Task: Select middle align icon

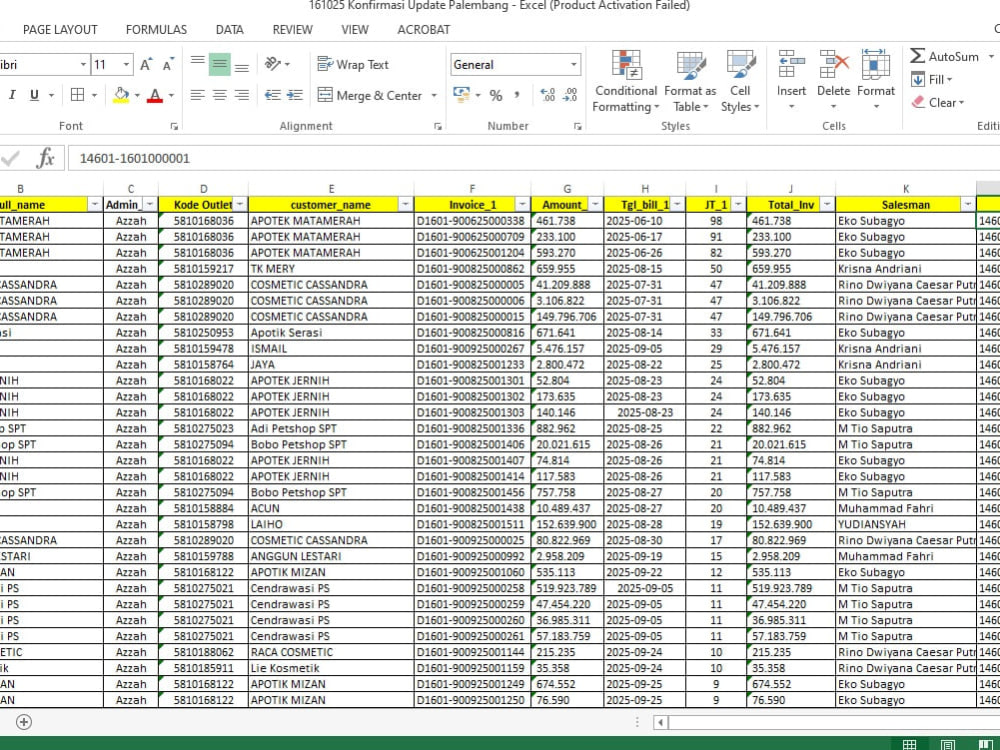Action: coord(219,64)
